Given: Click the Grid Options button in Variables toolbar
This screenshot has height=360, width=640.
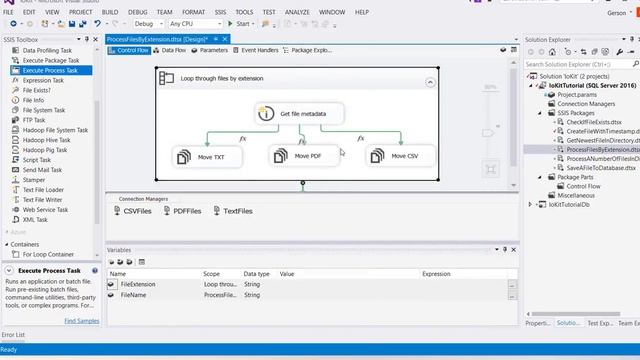Looking at the screenshot, I should coord(142,262).
